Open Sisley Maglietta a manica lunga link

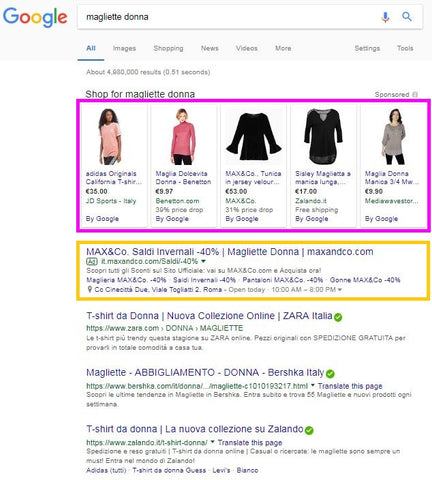[323, 178]
